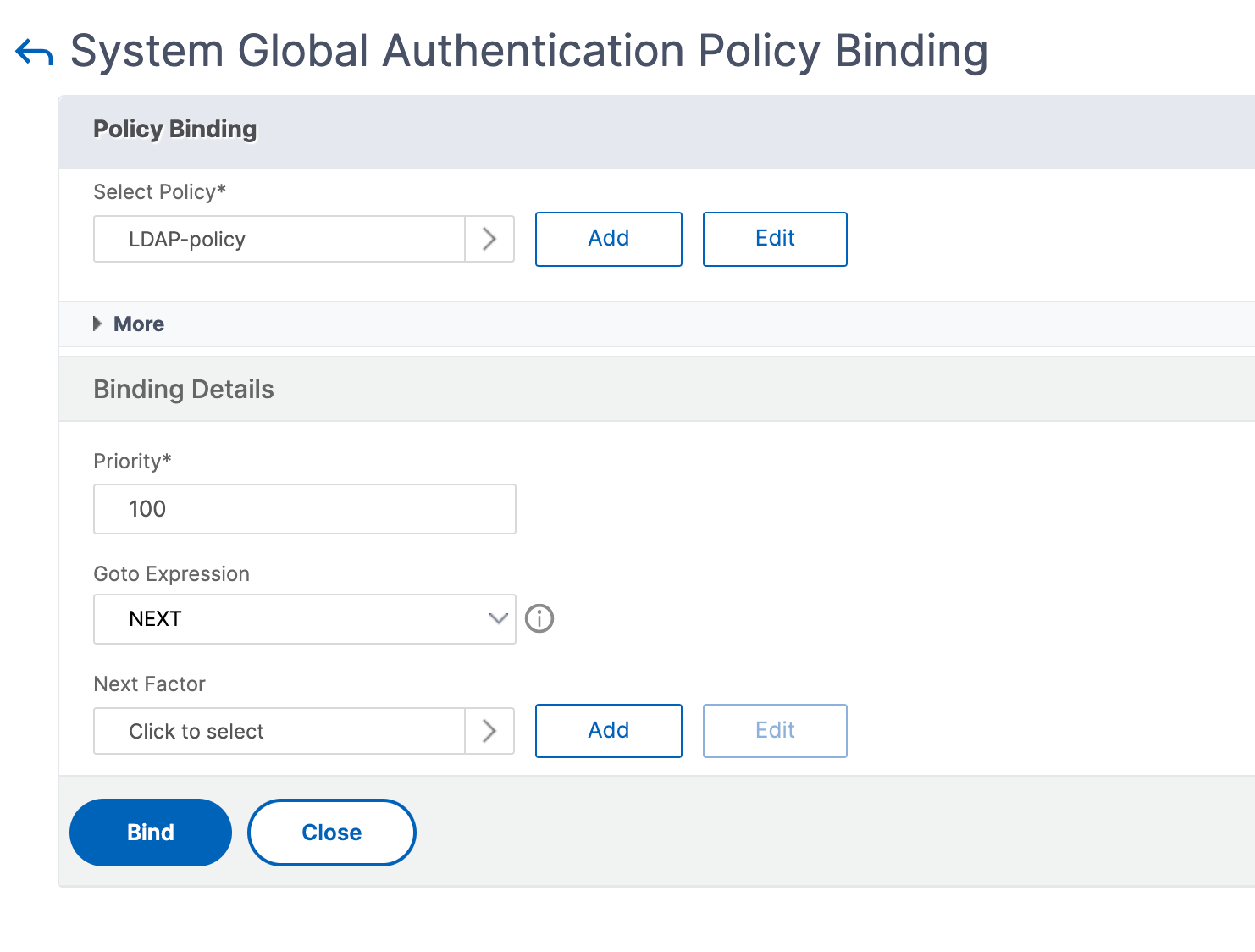Open Next Factor picker arrow icon
The height and width of the screenshot is (952, 1255).
point(489,731)
